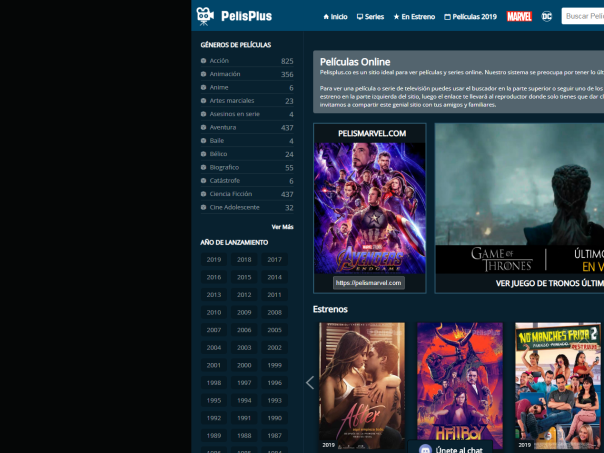The height and width of the screenshot is (453, 604).
Task: Click the Únete al chat Discord icon
Action: click(425, 449)
